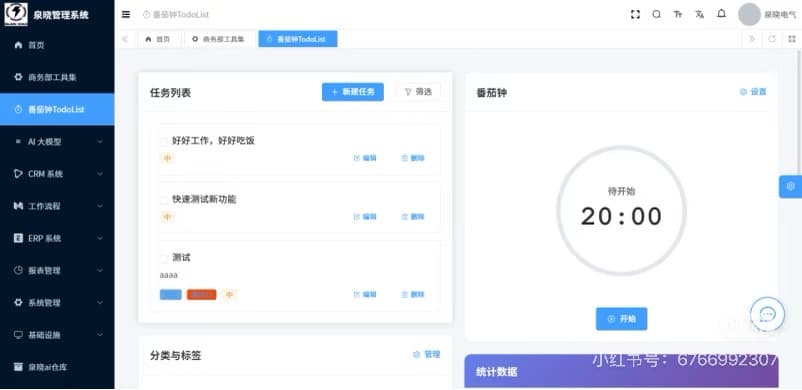Screen dimensions: 802x390
Task: Click the blue tag on 测试 task
Action: point(171,295)
